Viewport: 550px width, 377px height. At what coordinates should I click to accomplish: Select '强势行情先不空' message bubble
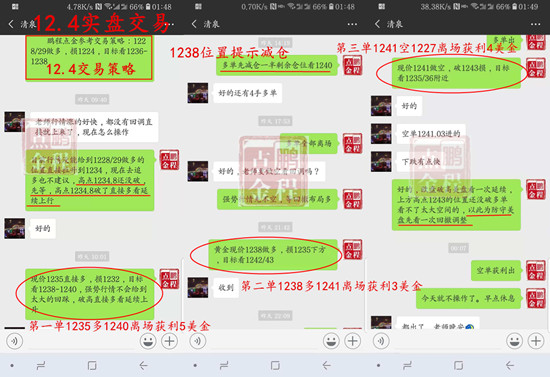(x=277, y=199)
